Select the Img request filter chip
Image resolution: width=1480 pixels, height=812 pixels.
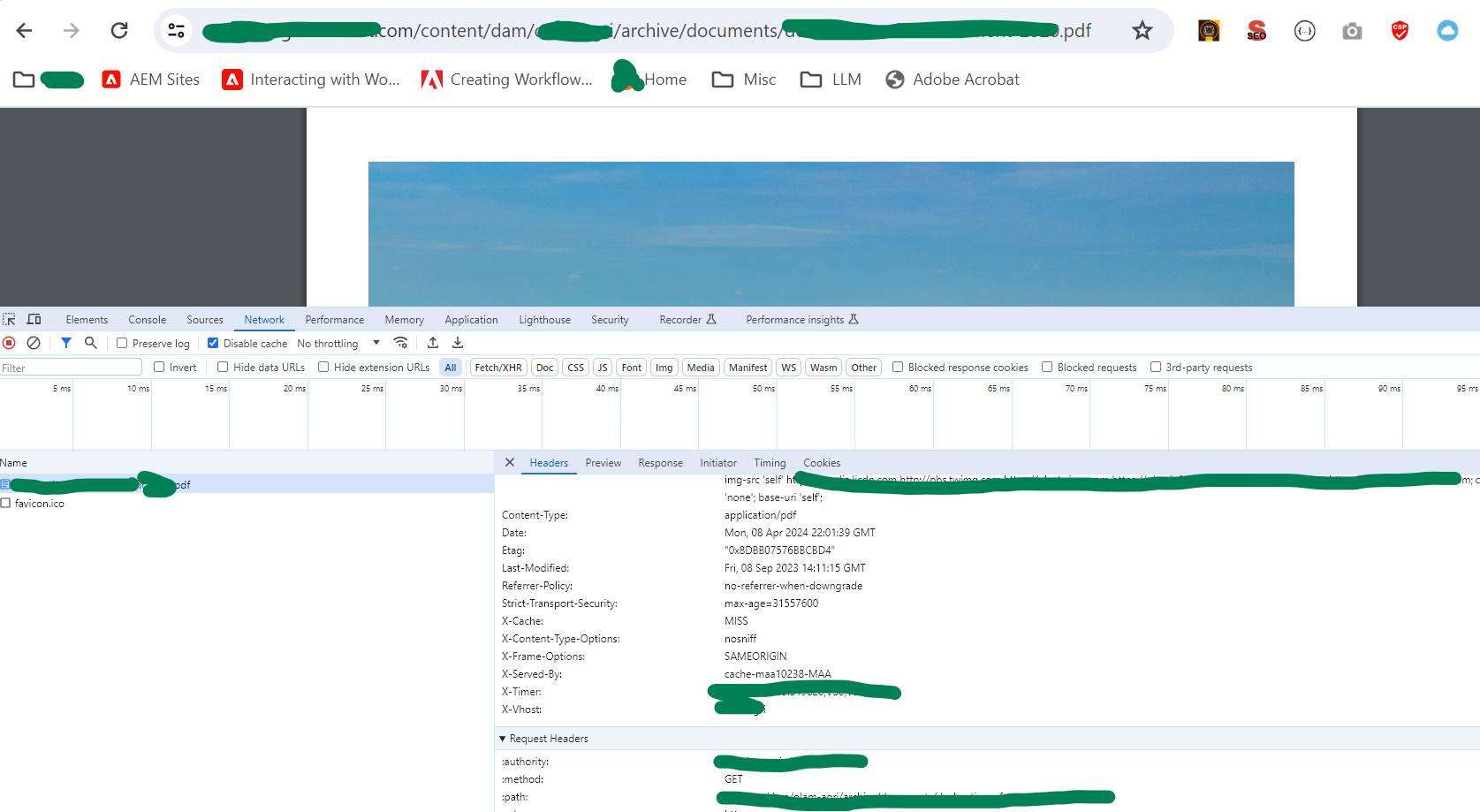pos(664,367)
